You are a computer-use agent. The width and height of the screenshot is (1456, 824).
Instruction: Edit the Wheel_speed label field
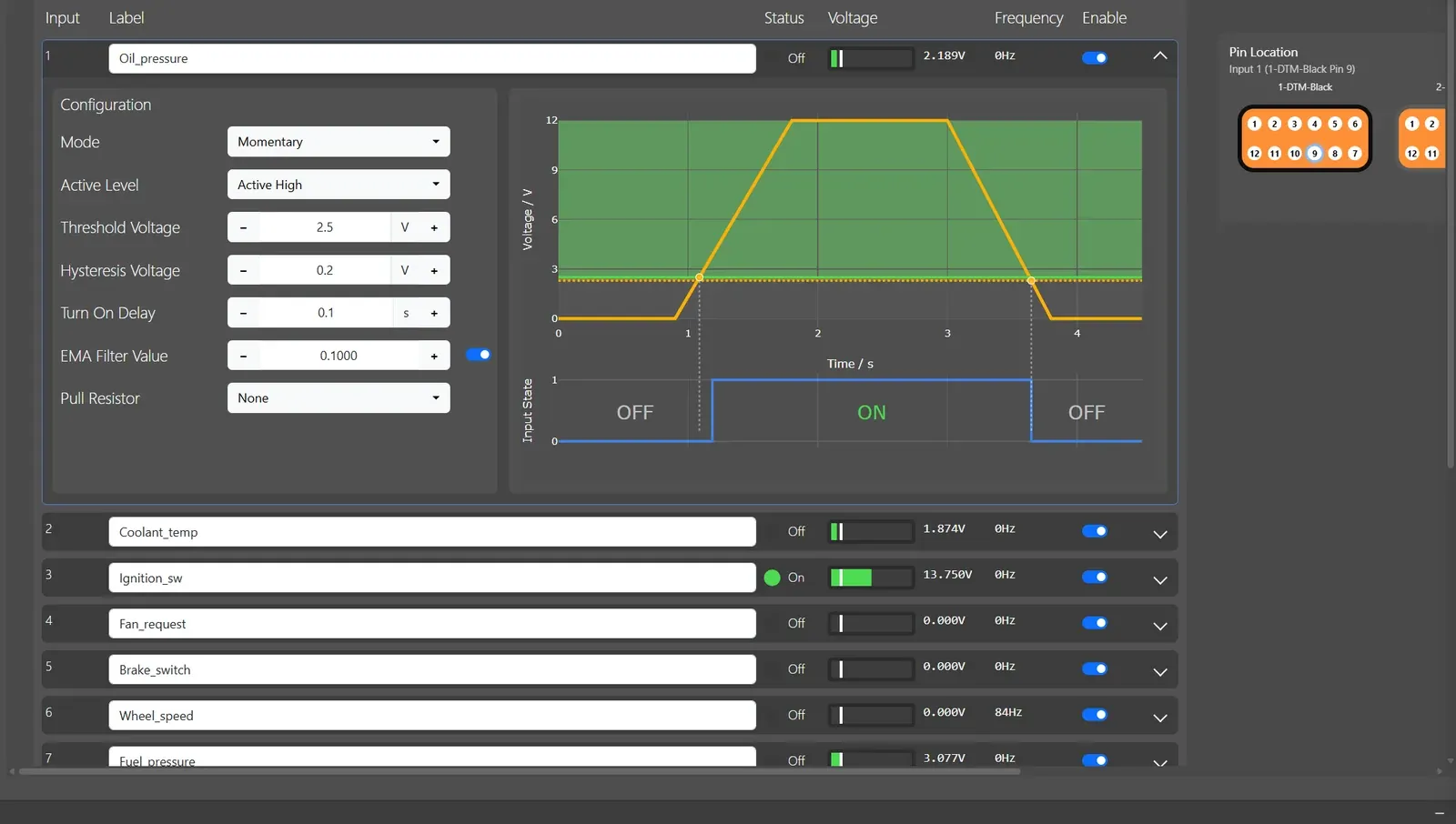click(x=432, y=716)
